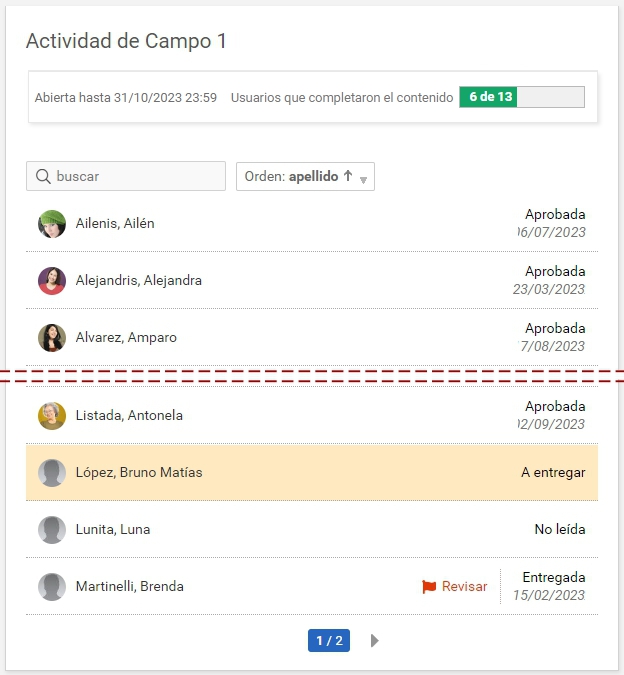Click Ailén Ailenis's avatar photo
This screenshot has height=675, width=624.
click(x=52, y=224)
